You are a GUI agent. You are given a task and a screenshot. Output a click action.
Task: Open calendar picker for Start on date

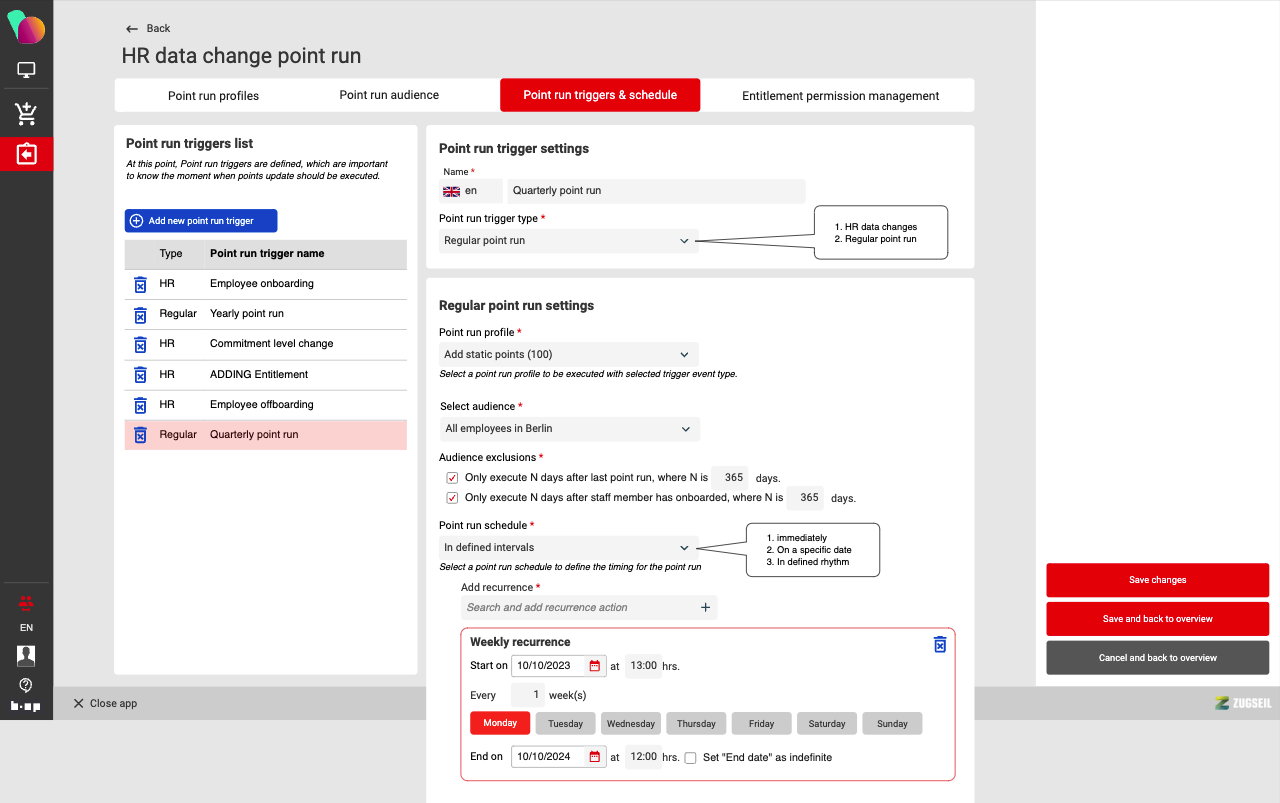click(594, 666)
